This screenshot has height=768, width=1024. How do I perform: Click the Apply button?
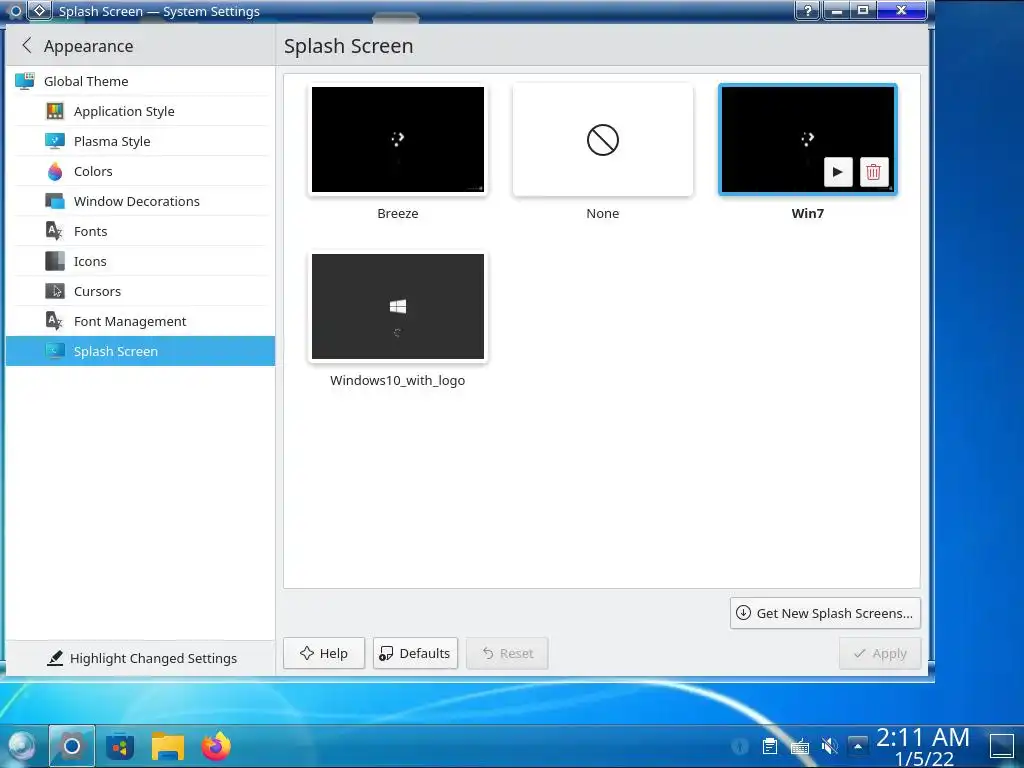pos(880,653)
